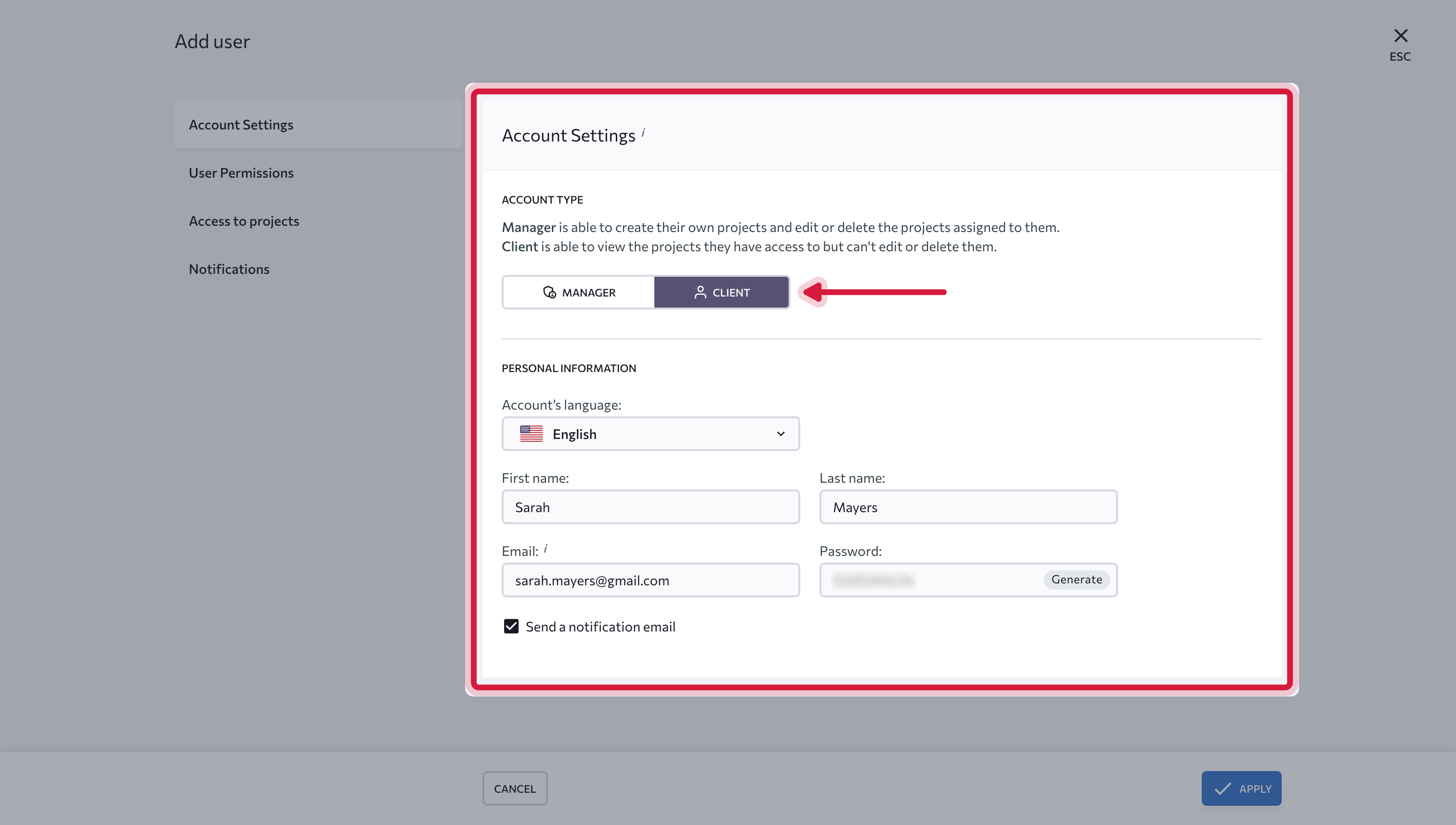Click the checkmark icon on Apply button
The image size is (1456, 825).
(x=1222, y=788)
